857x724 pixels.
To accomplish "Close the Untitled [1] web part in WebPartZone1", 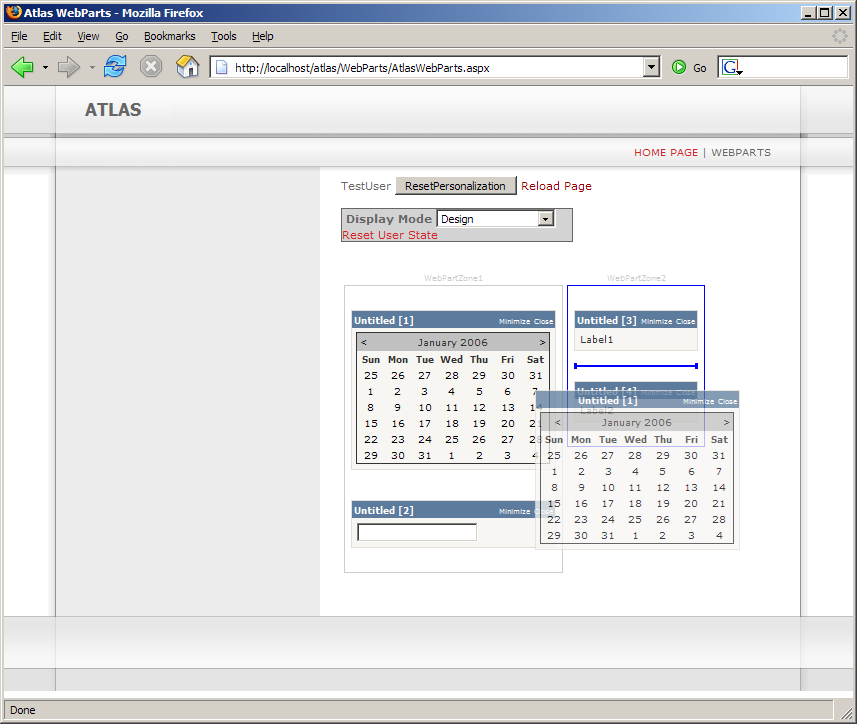I will tap(543, 321).
